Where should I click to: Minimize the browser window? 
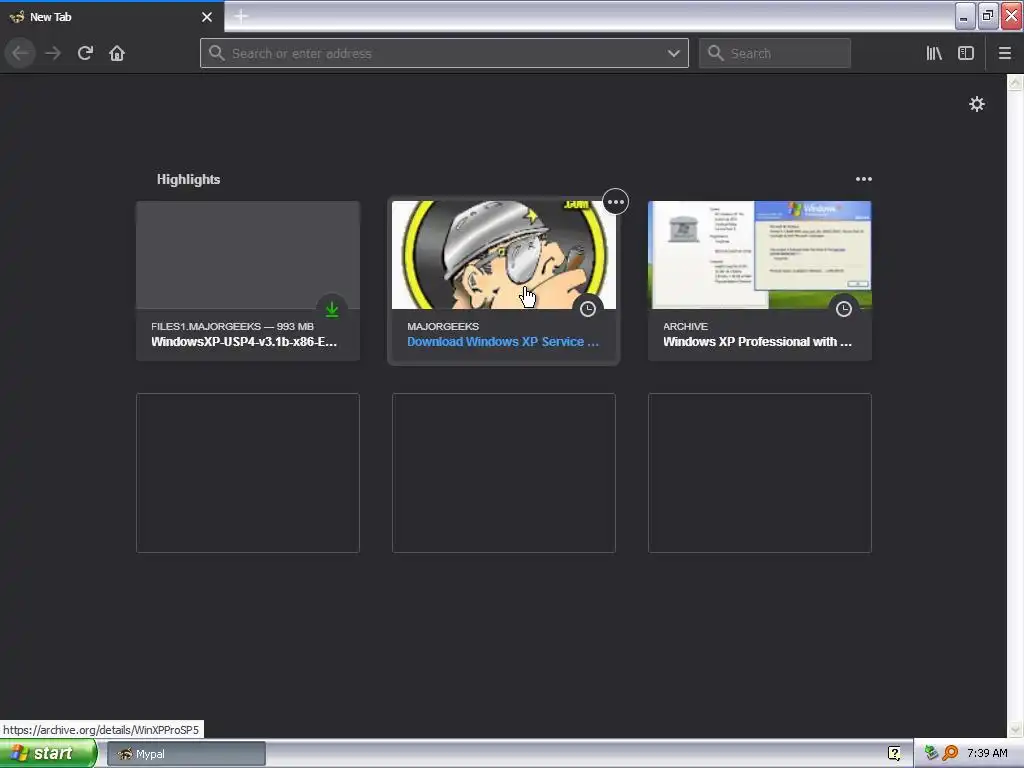(964, 16)
